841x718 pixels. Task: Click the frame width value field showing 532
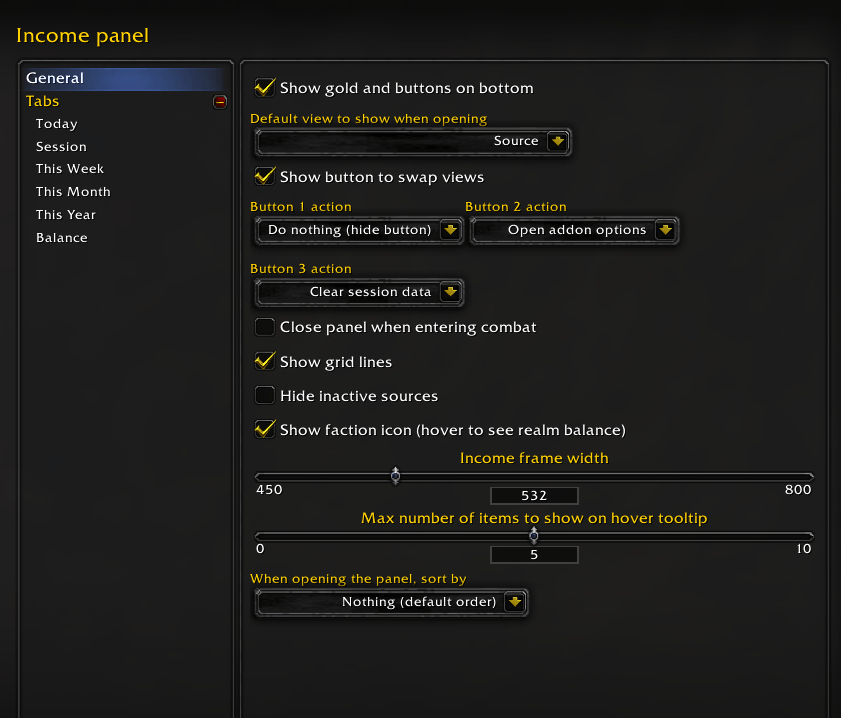click(x=534, y=495)
